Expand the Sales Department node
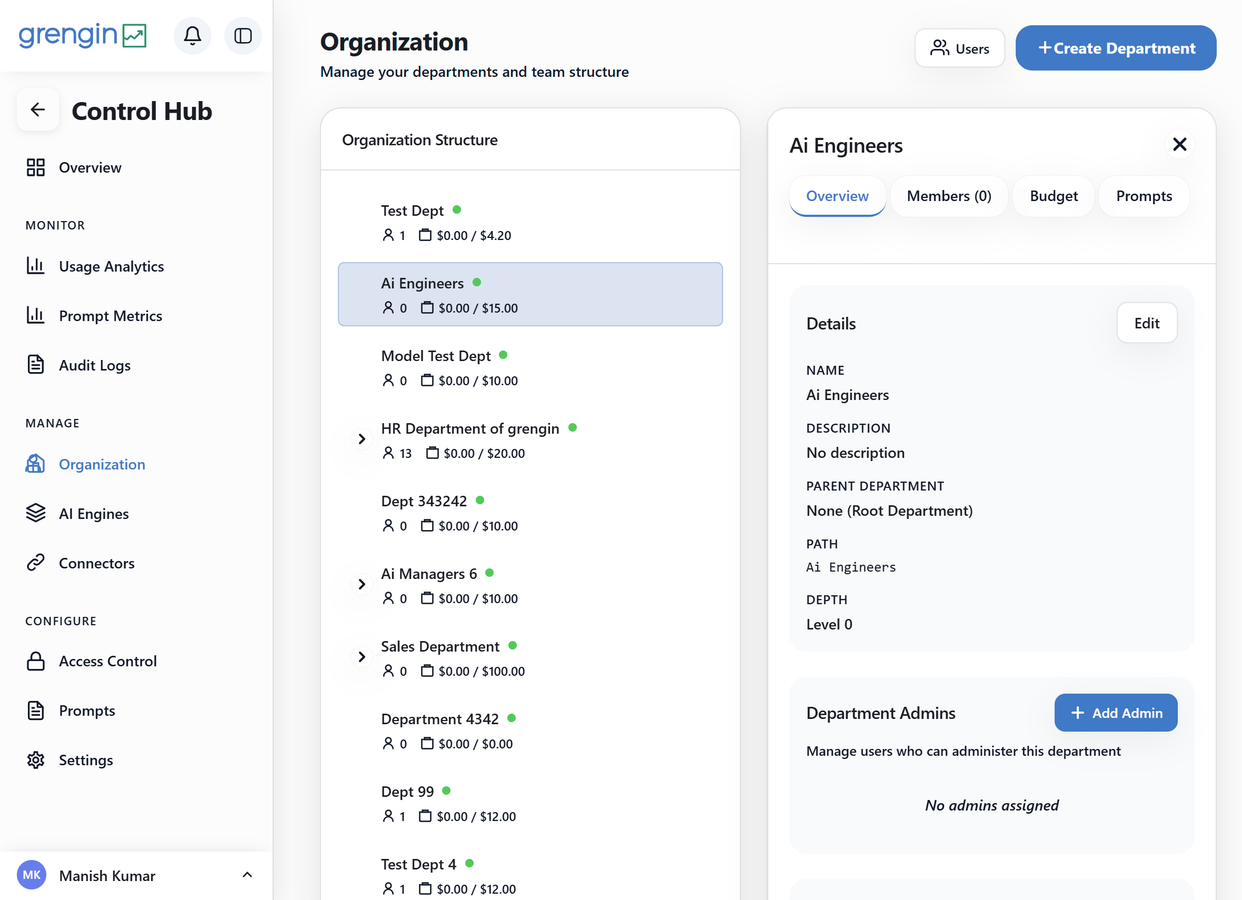The image size is (1242, 900). [362, 657]
